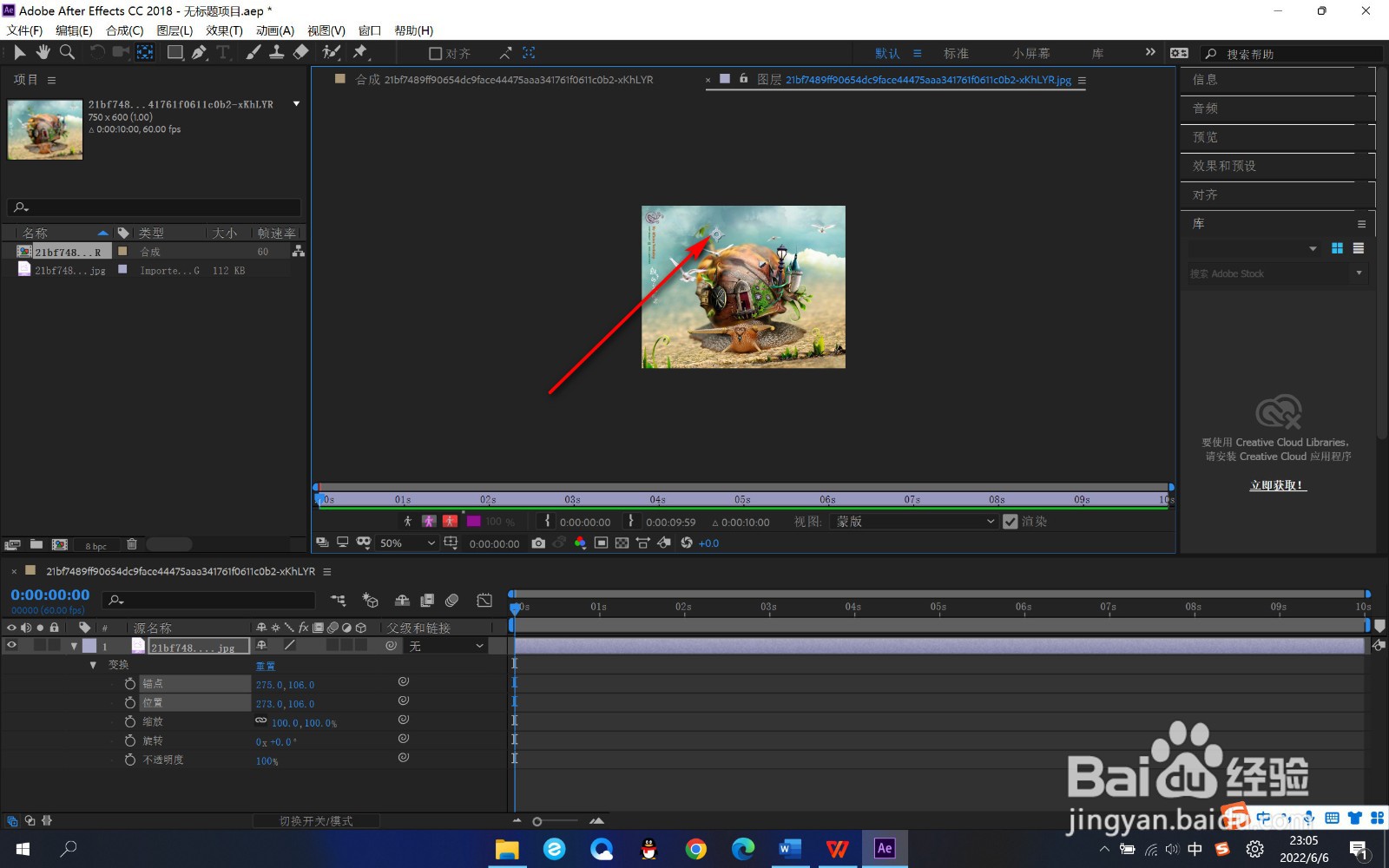Select the Brush tool
1389x868 pixels.
click(x=253, y=53)
